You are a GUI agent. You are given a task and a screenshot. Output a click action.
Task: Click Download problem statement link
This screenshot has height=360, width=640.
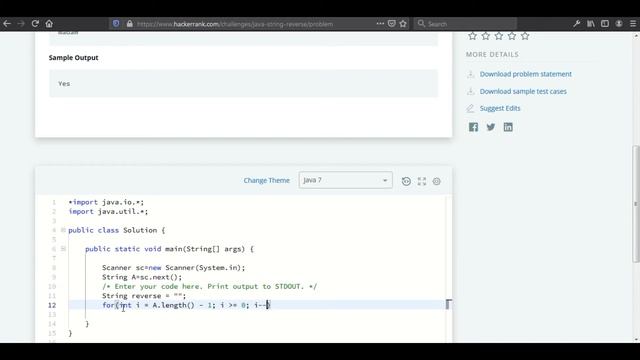coord(526,74)
